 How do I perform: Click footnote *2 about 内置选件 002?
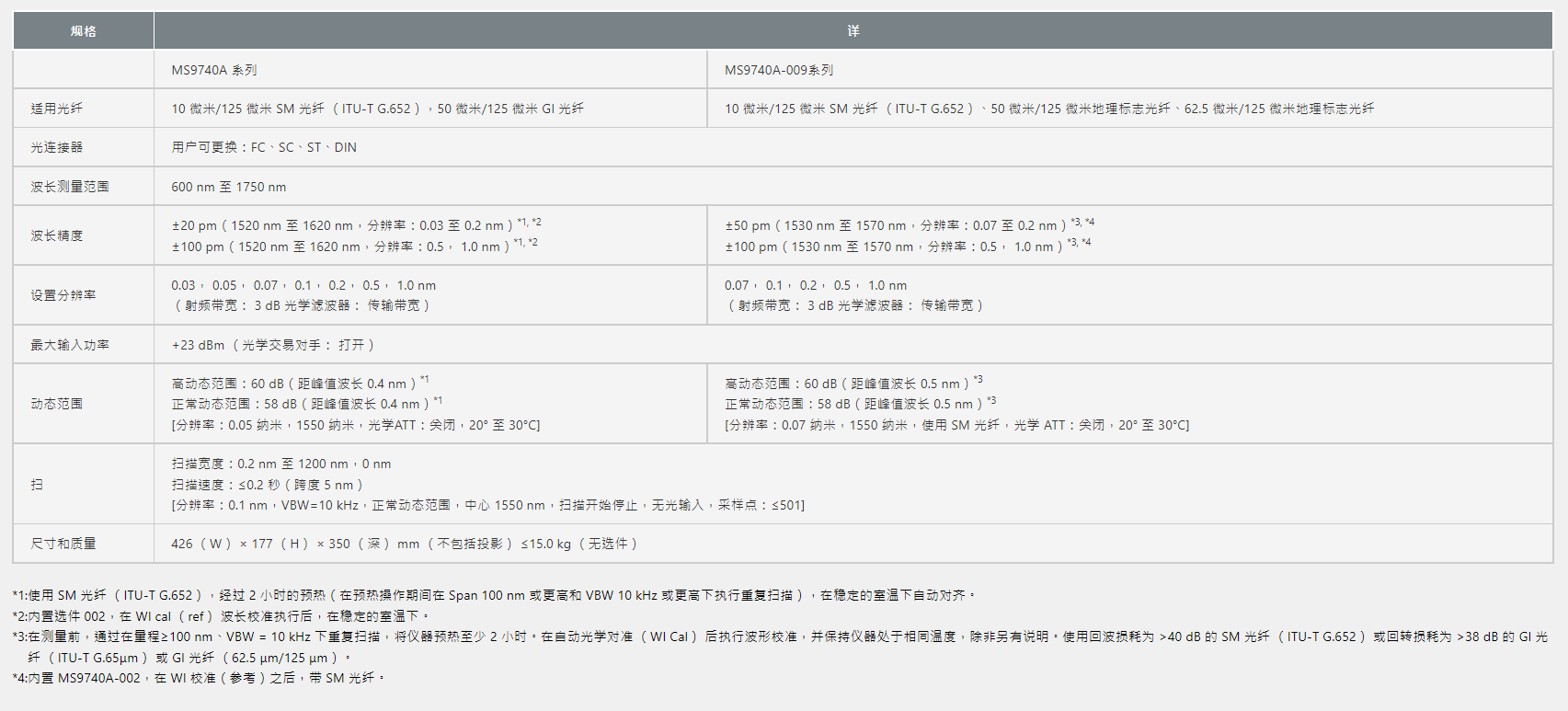tap(221, 616)
